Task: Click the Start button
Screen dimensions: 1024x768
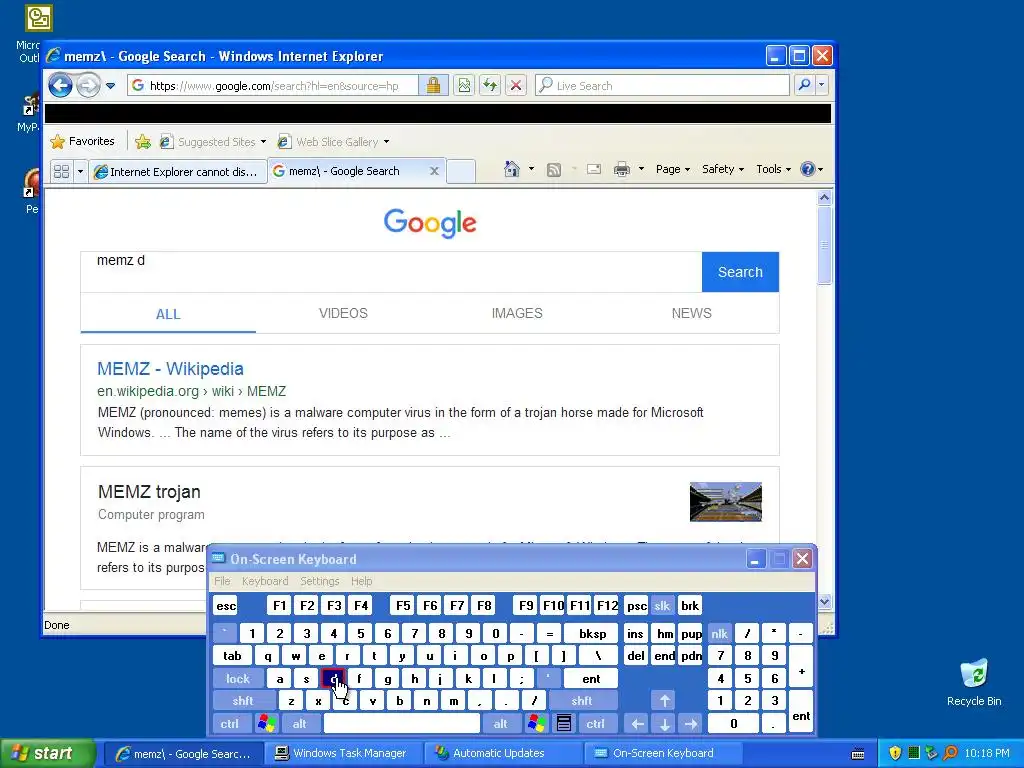Action: [47, 753]
